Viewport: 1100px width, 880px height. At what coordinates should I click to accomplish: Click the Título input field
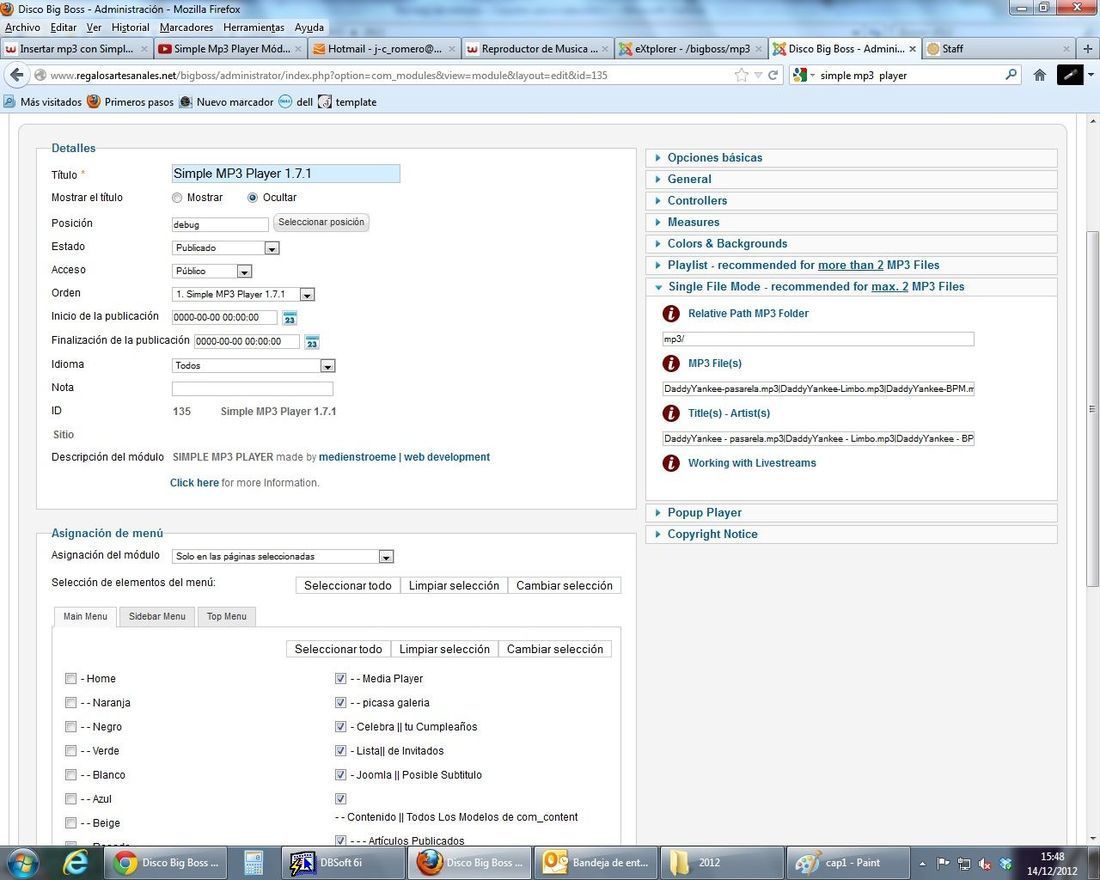(x=286, y=173)
